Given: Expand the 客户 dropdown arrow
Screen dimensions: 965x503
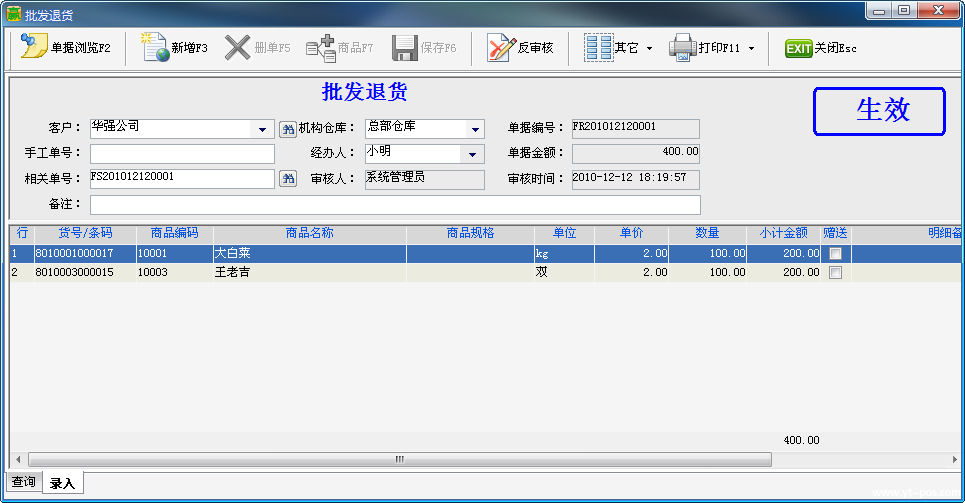Looking at the screenshot, I should 262,129.
